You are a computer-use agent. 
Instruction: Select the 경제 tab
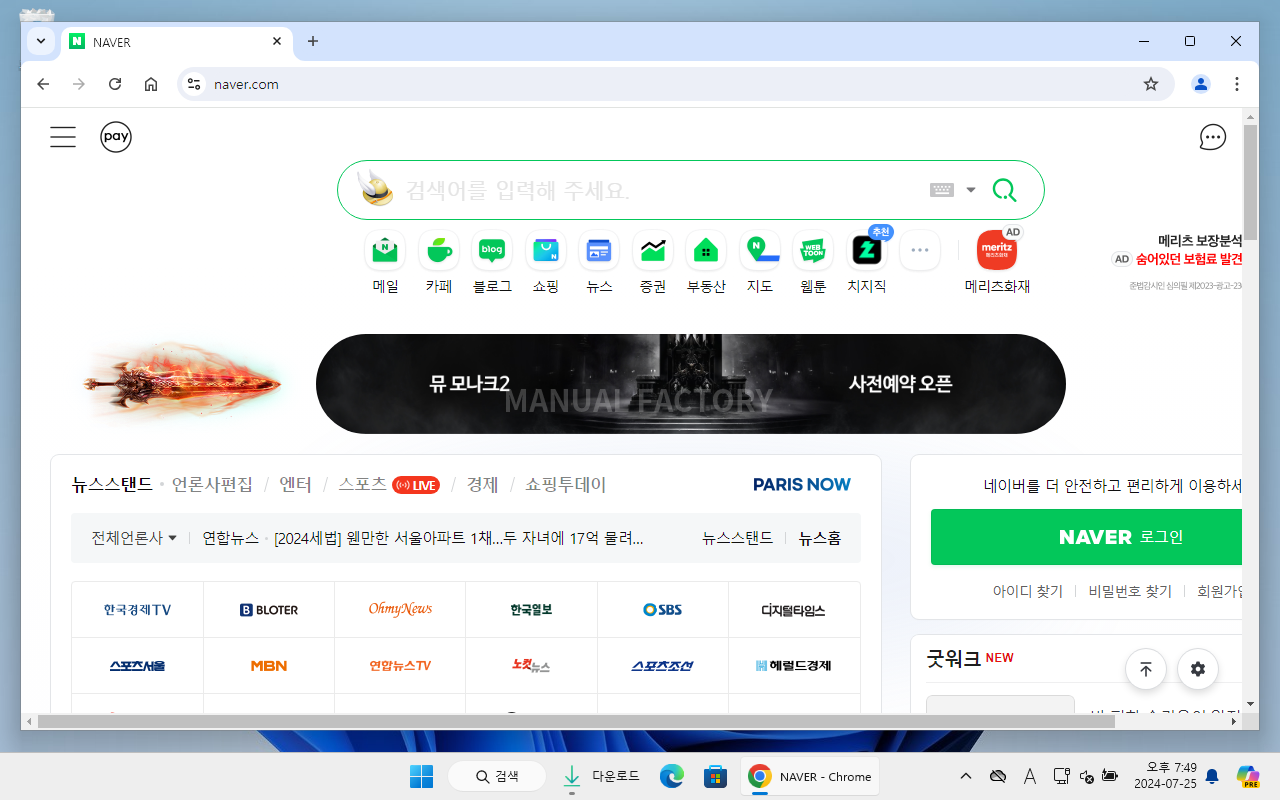click(x=482, y=485)
